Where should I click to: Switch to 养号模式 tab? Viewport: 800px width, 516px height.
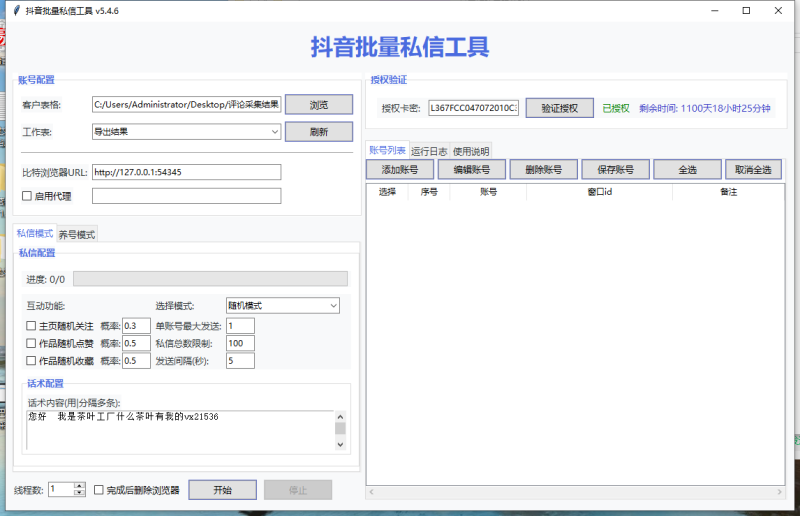tap(77, 235)
